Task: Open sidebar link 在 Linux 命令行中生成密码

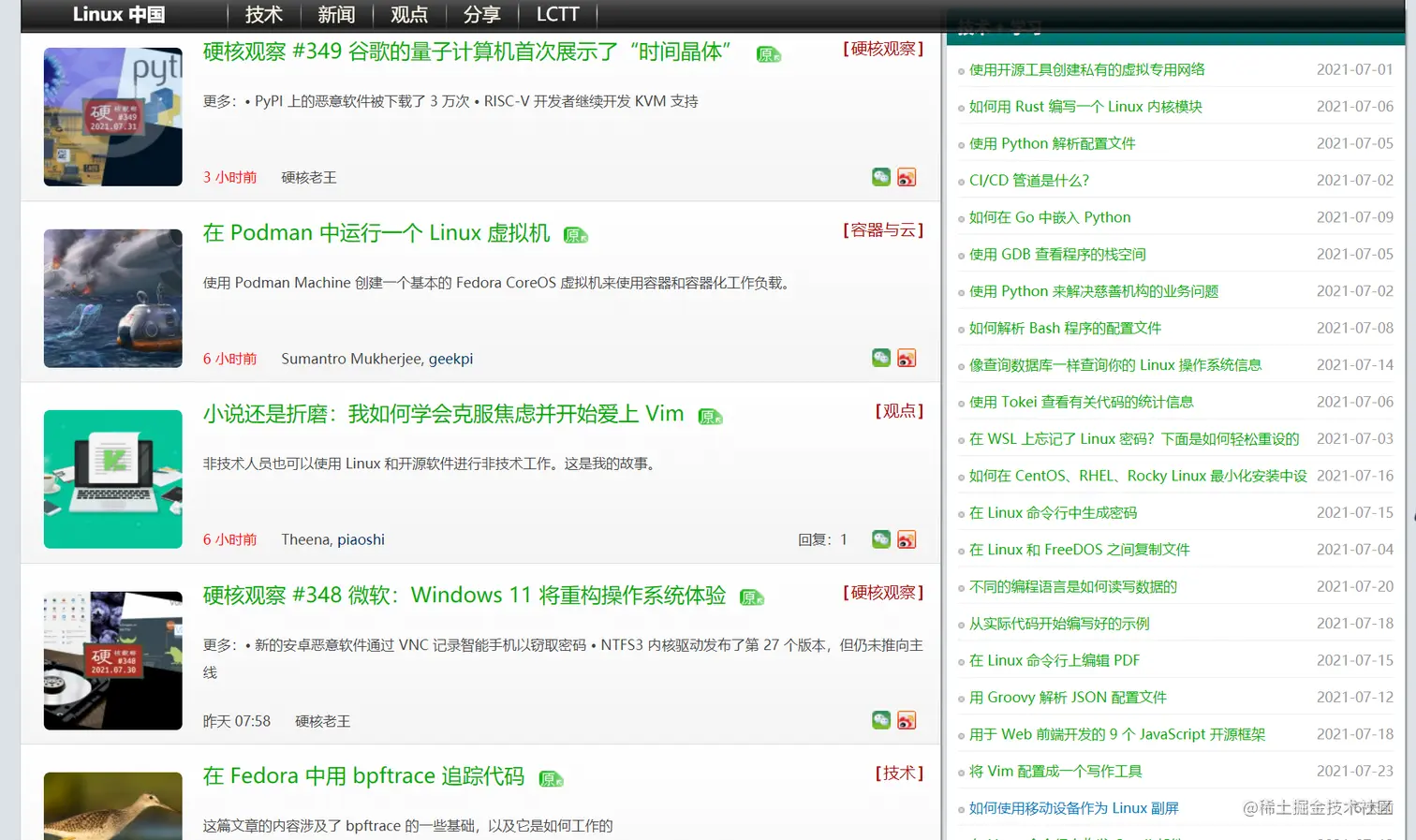Action: click(x=1053, y=512)
